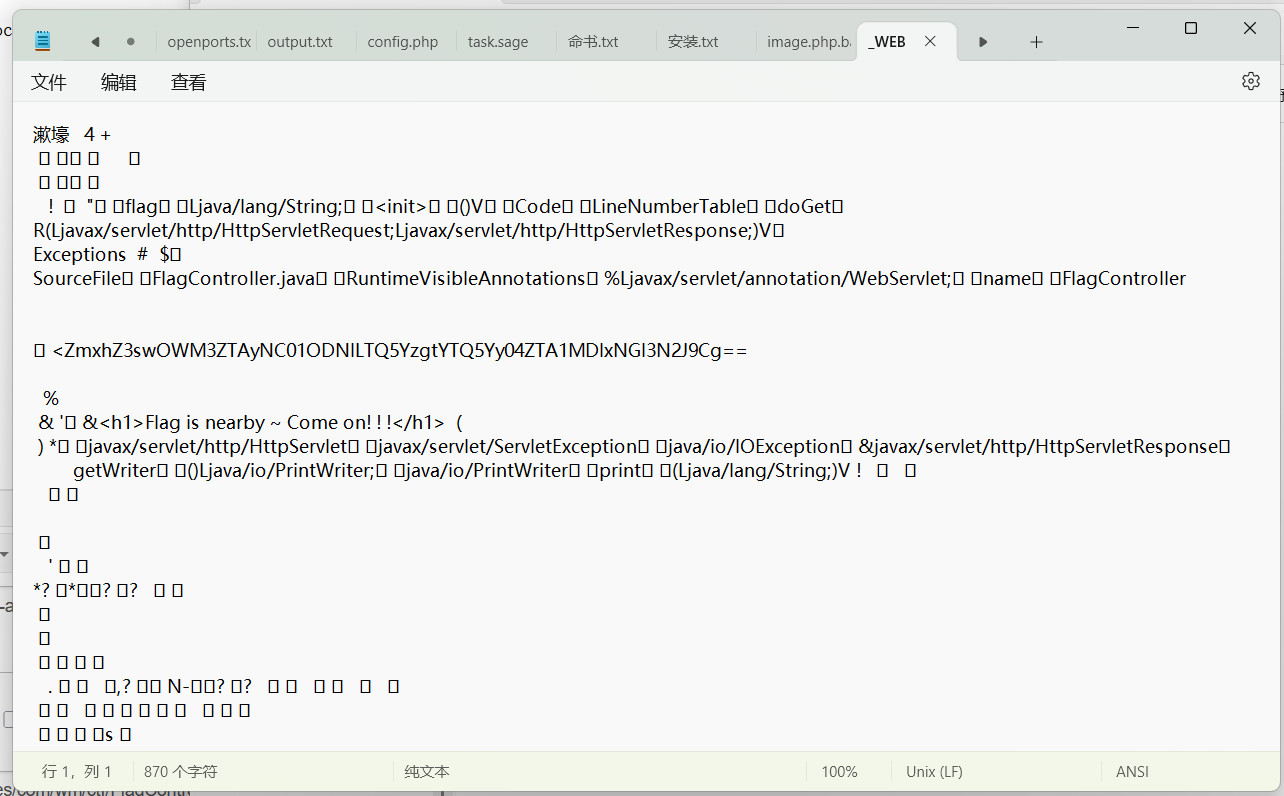Image resolution: width=1284 pixels, height=796 pixels.
Task: Open Notepad settings via gear icon
Action: [x=1250, y=82]
